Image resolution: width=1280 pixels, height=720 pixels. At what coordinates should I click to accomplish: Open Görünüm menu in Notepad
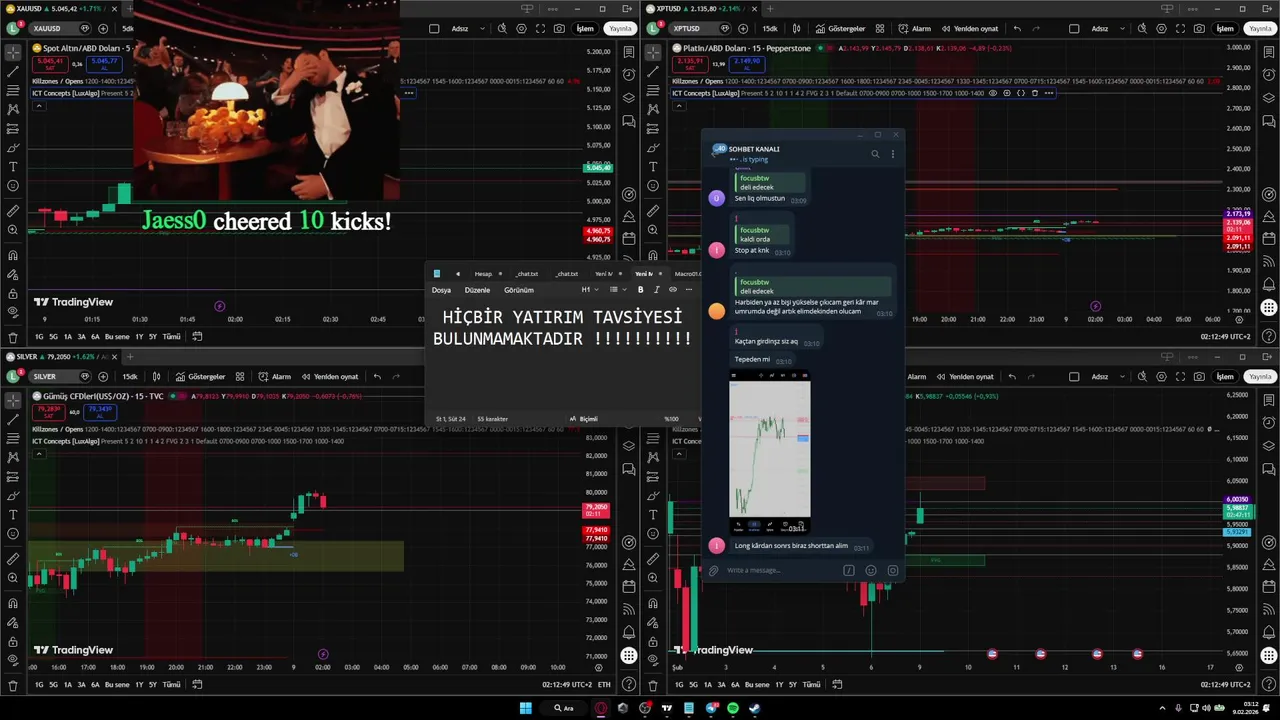tap(518, 290)
